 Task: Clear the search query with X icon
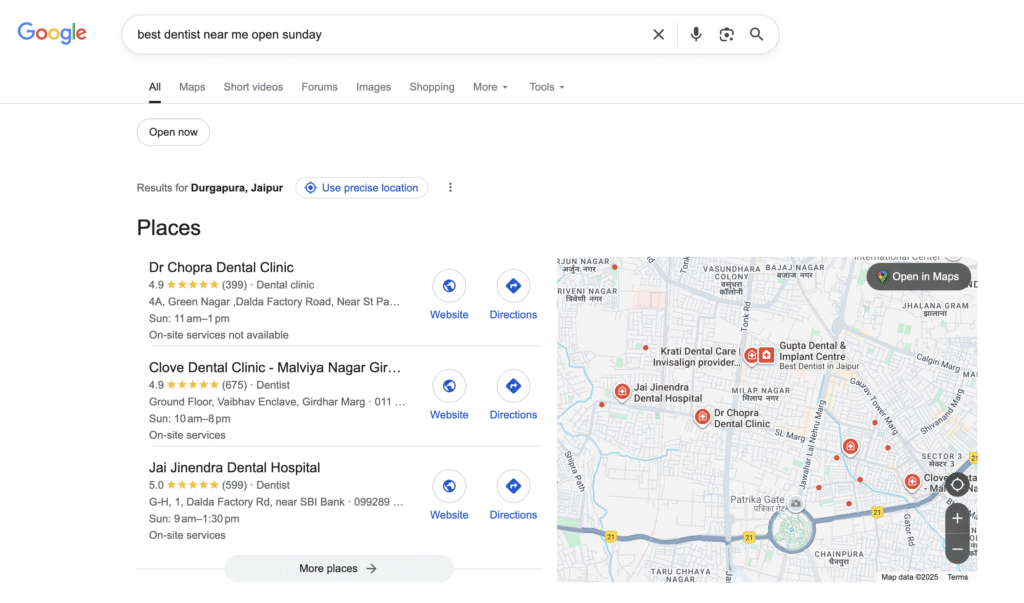click(658, 34)
